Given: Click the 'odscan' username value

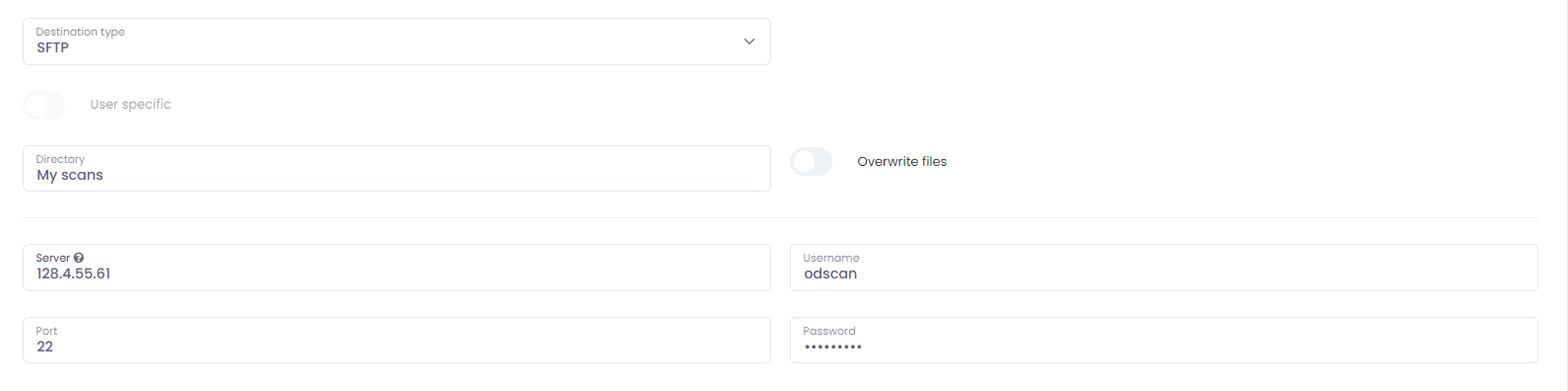Looking at the screenshot, I should tap(830, 274).
